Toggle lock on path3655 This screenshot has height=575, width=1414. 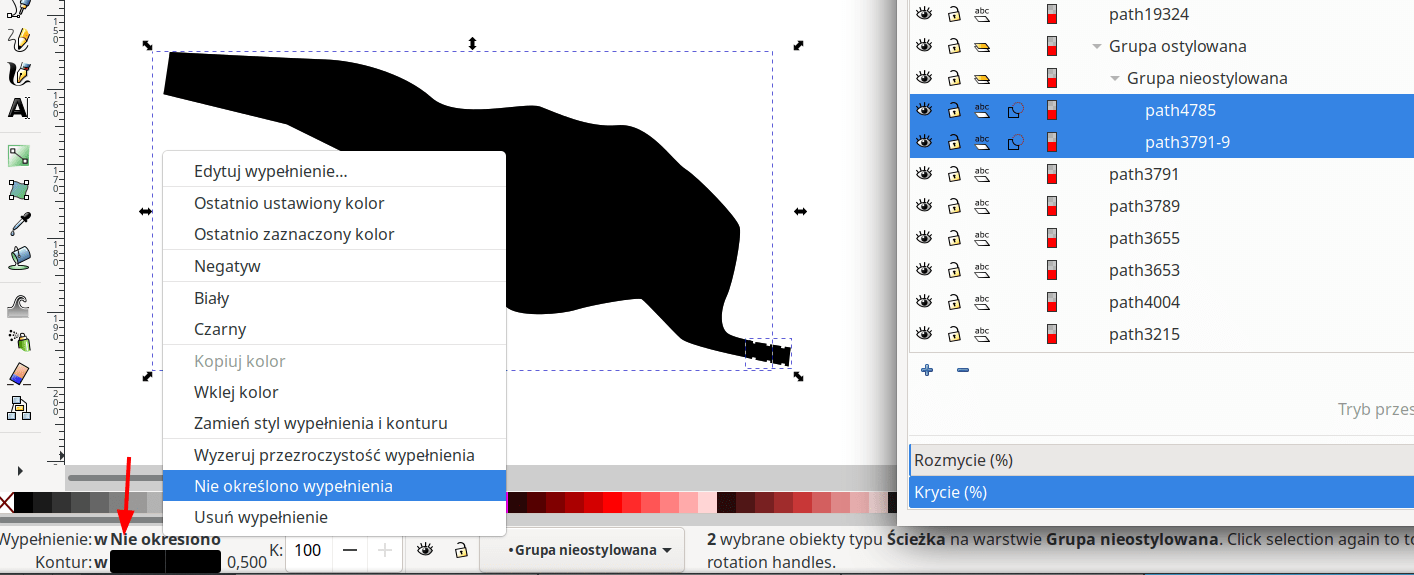(954, 238)
